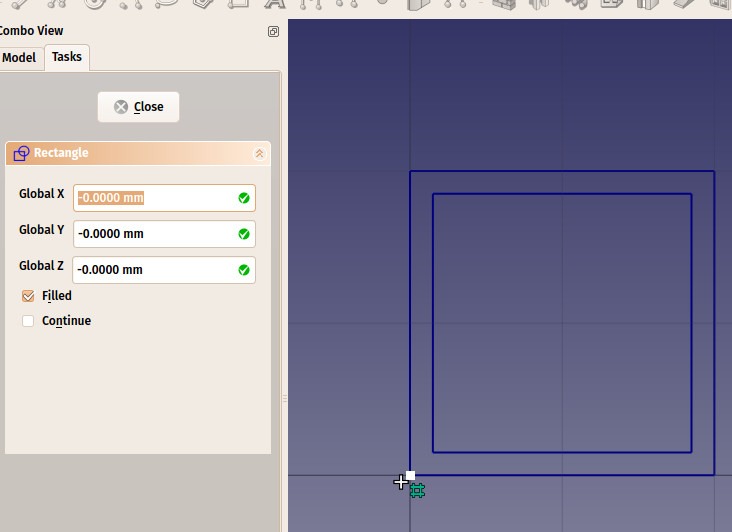
Task: Click the Rectangle panel header title
Action: [x=61, y=153]
